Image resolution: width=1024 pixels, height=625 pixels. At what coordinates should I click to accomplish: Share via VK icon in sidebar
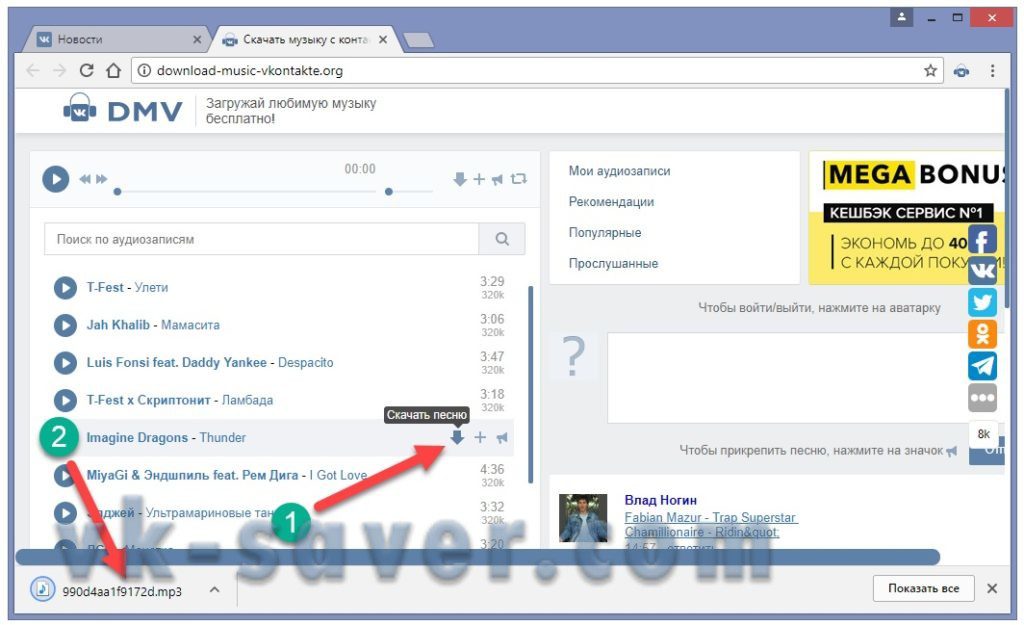pos(982,270)
